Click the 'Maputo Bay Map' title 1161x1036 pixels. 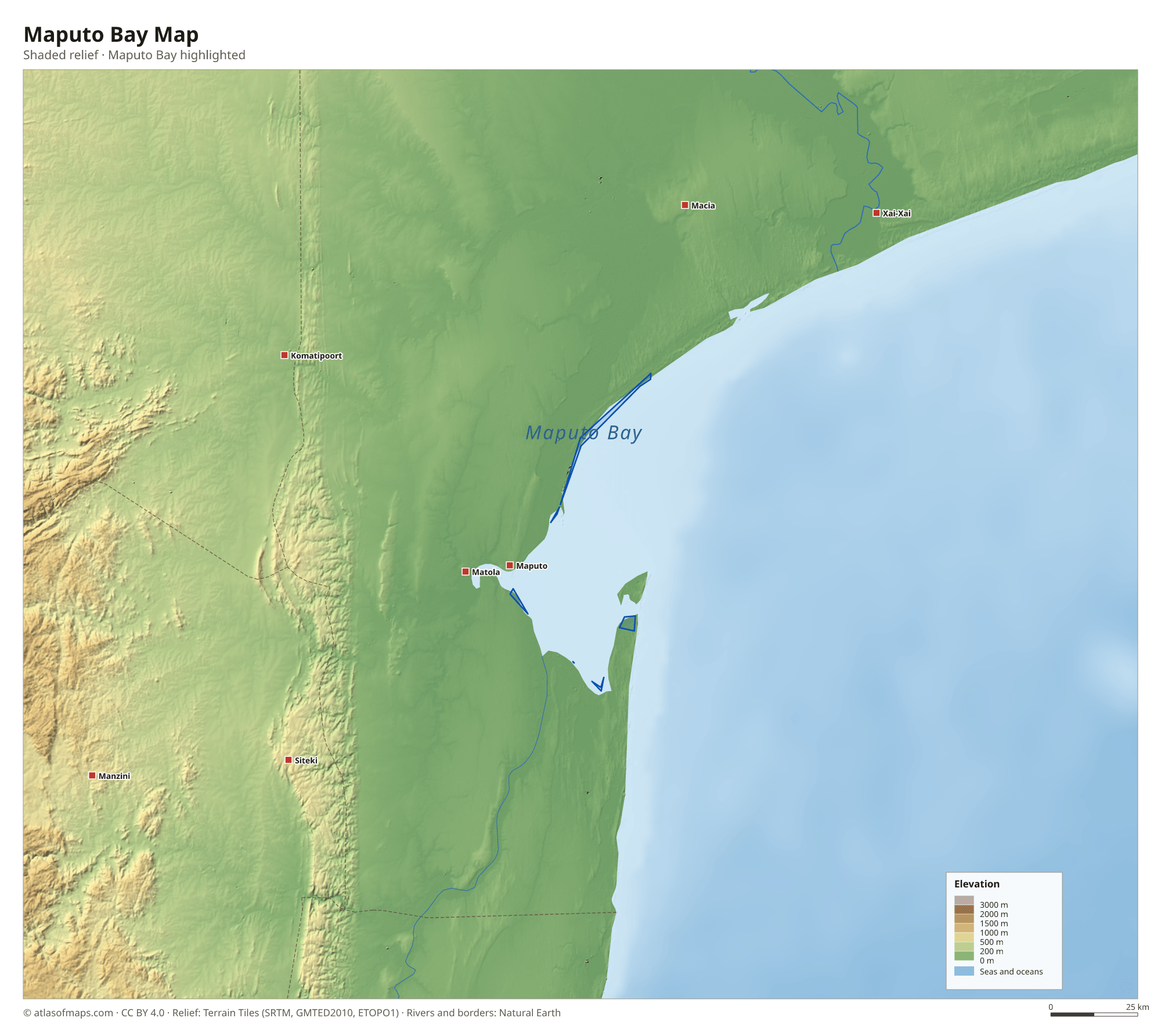[111, 35]
